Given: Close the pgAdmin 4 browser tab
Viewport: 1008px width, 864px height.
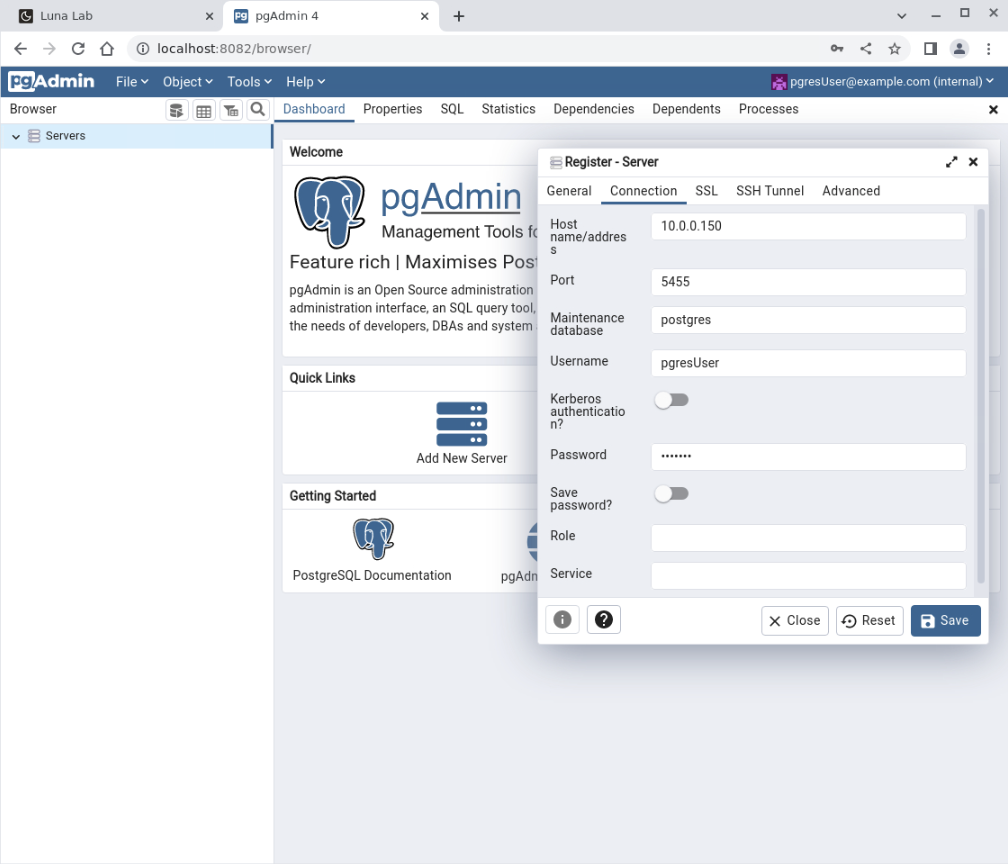Looking at the screenshot, I should (x=424, y=17).
